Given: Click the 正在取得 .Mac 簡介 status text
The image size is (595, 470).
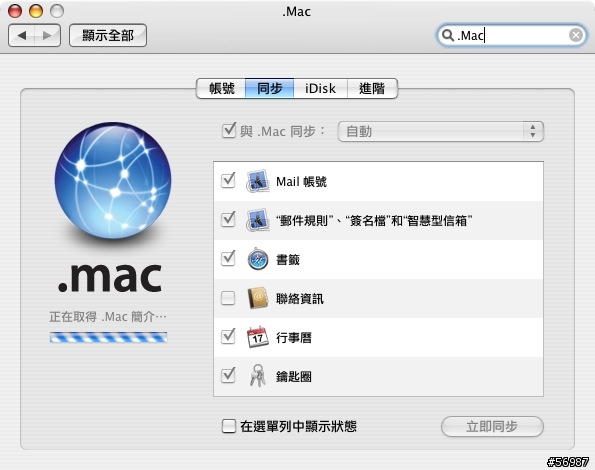Looking at the screenshot, I should tap(108, 316).
